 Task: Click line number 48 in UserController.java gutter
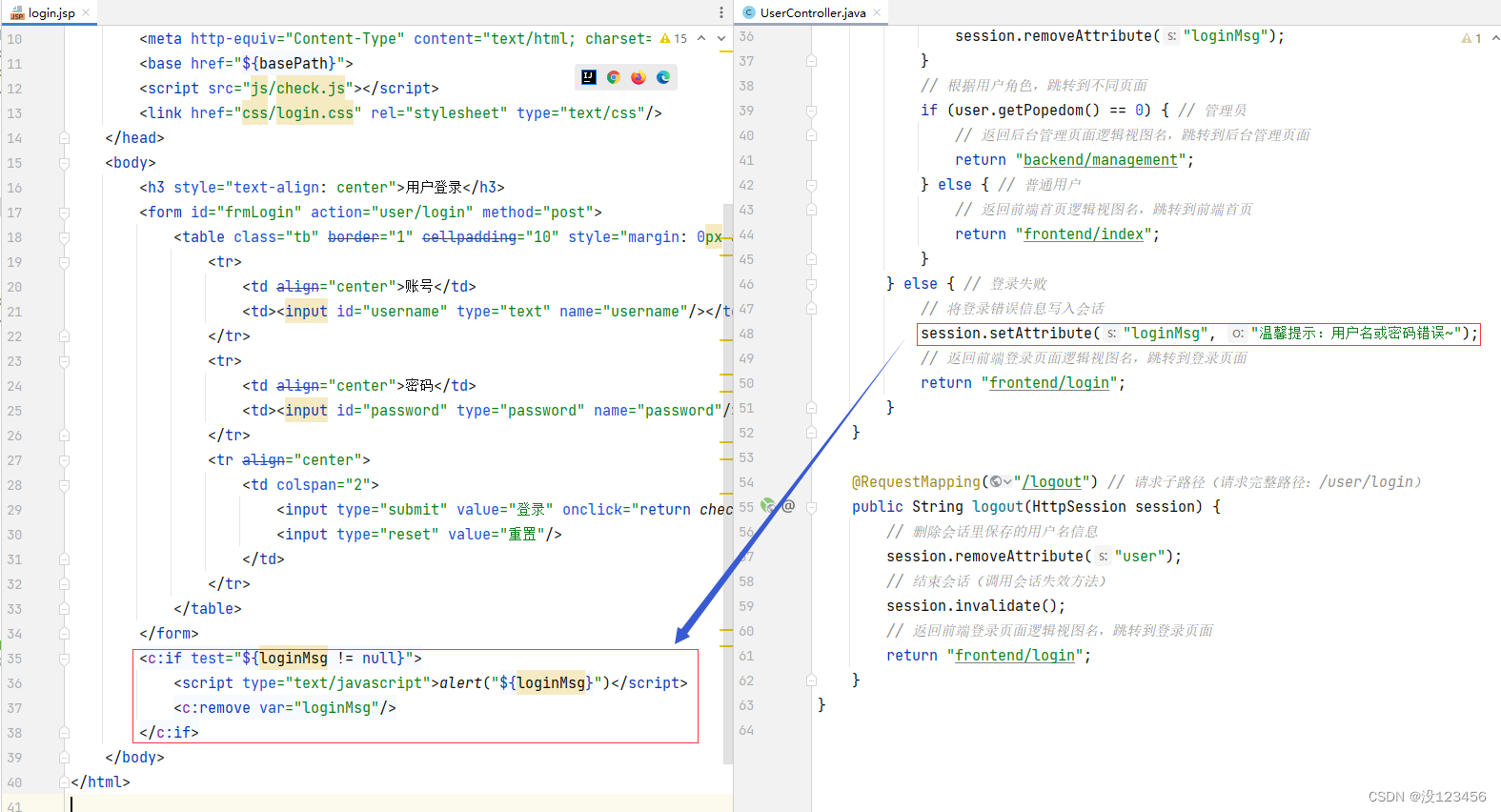(x=746, y=334)
